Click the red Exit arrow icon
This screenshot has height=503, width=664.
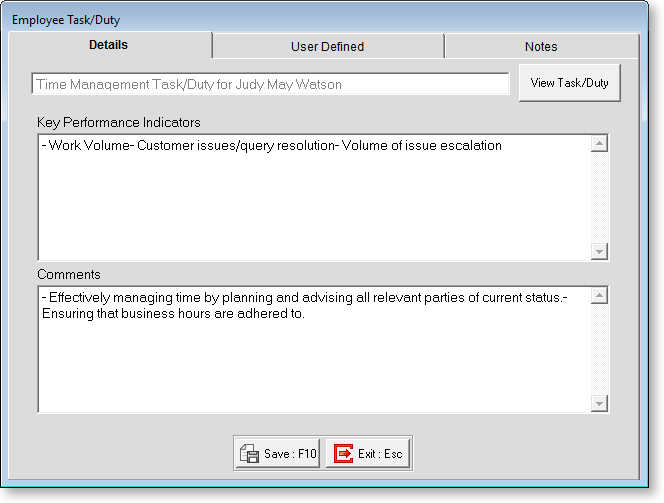click(343, 454)
